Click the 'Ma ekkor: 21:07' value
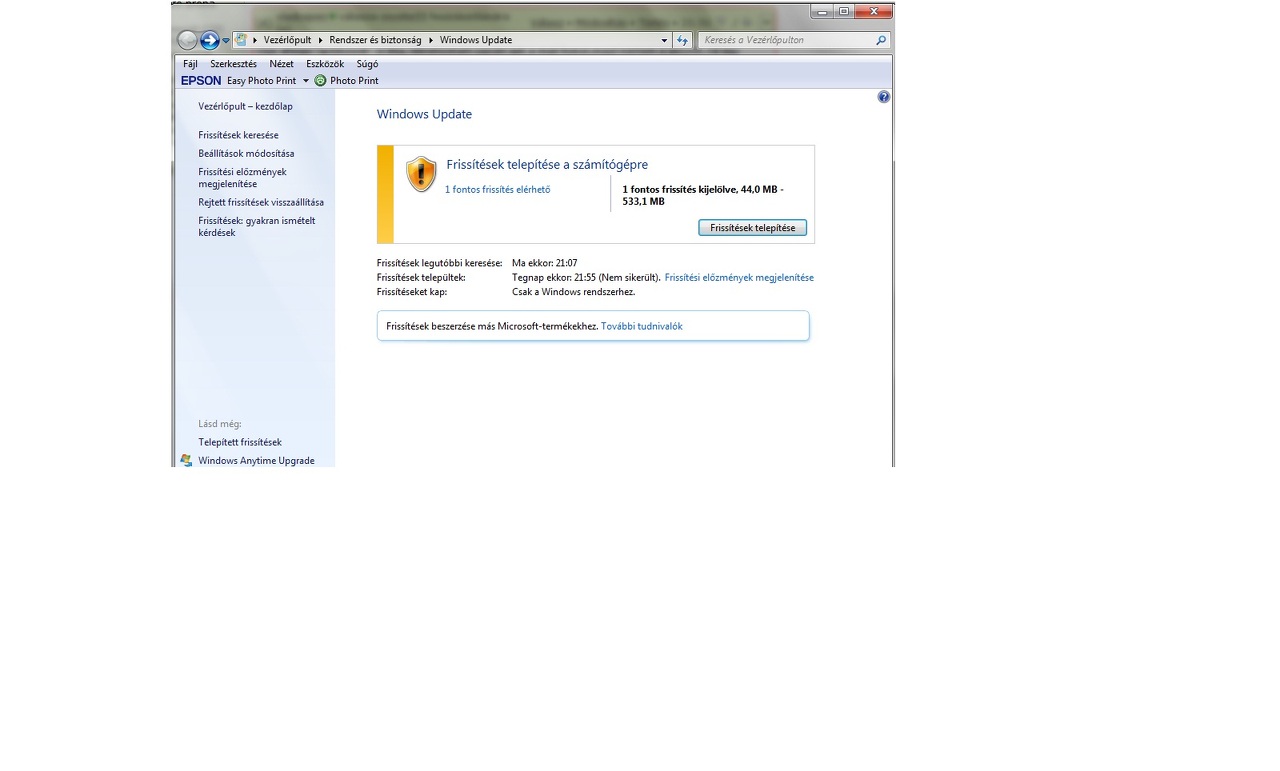Viewport: 1280px width, 771px height. click(x=544, y=263)
